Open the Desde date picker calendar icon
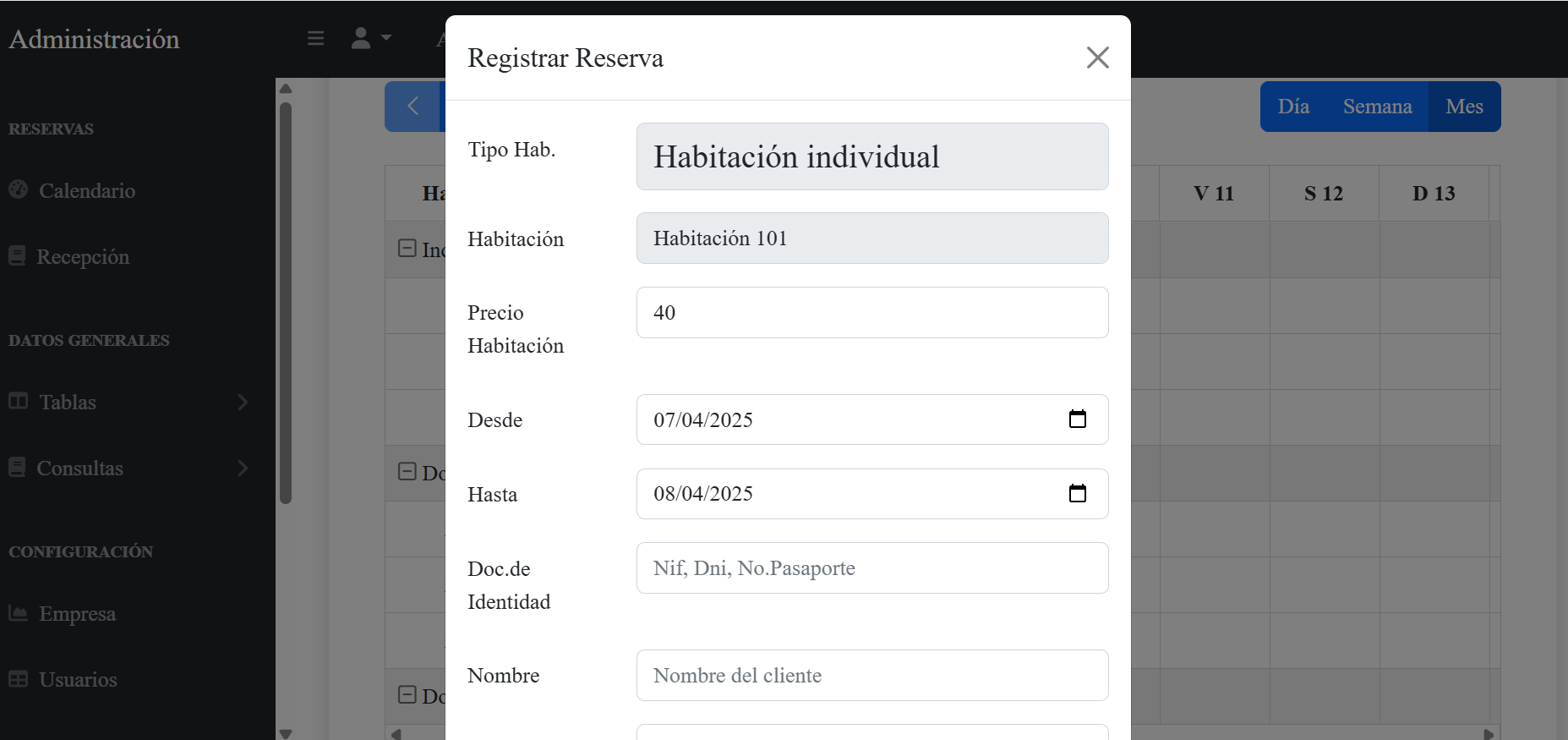 (x=1077, y=419)
